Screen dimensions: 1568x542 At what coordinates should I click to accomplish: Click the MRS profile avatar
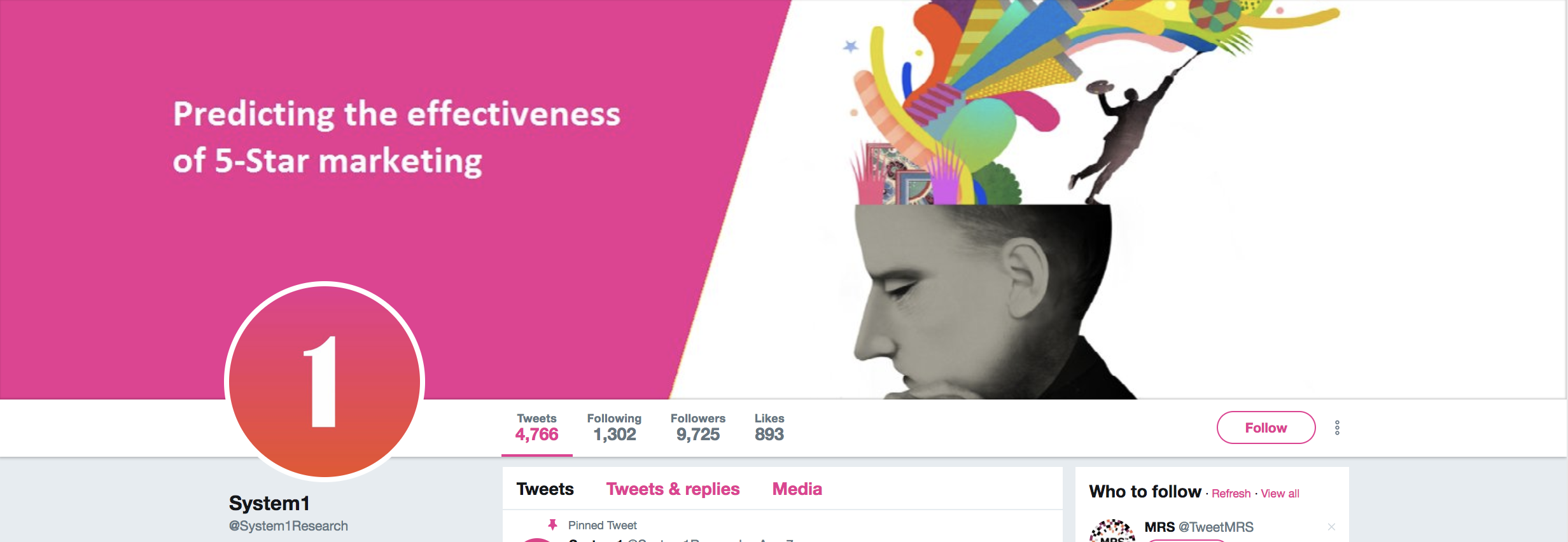point(1112,531)
